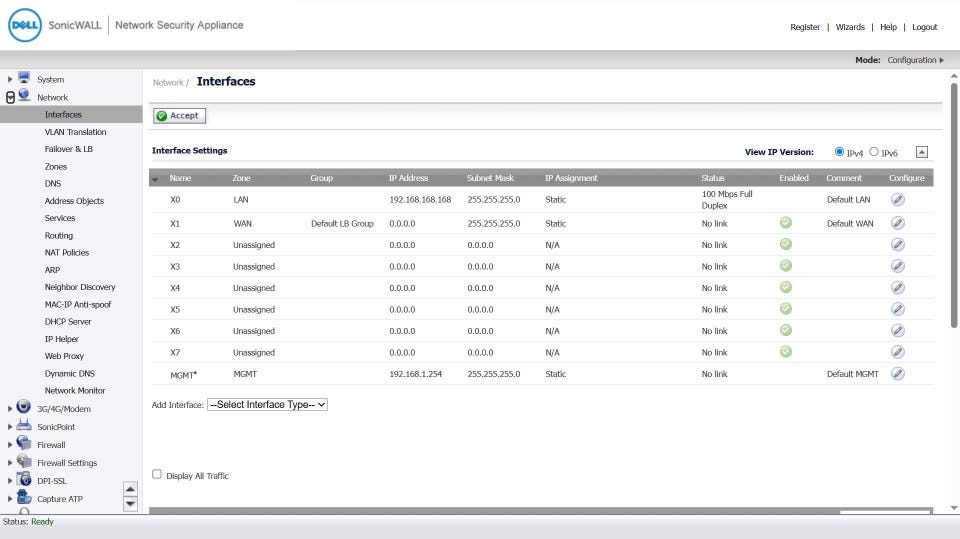Edit interface X4 using the pencil icon
The width and height of the screenshot is (960, 539).
[898, 287]
